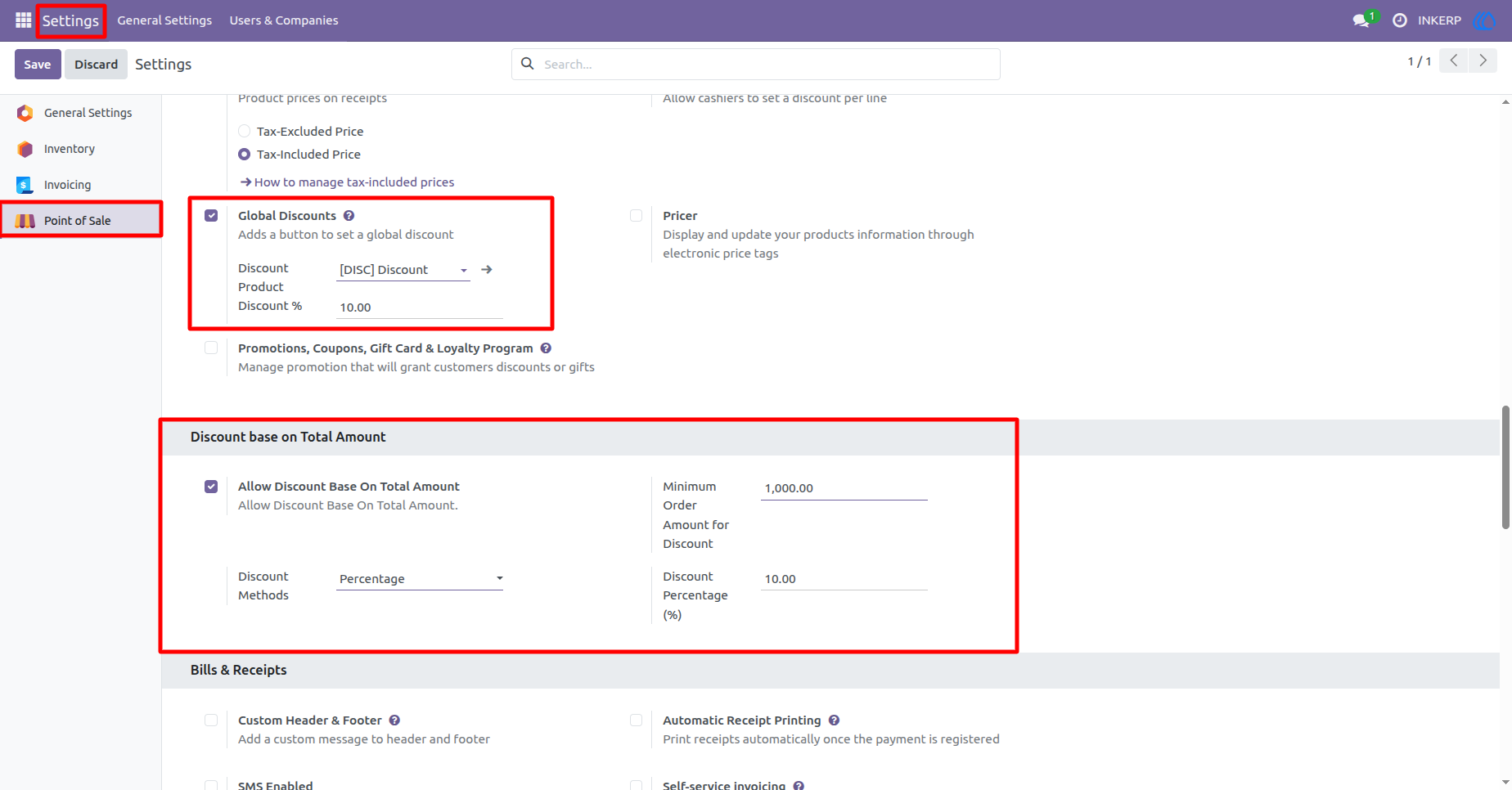The height and width of the screenshot is (790, 1512).
Task: Open help for Automatic Receipt Printing
Action: [834, 720]
